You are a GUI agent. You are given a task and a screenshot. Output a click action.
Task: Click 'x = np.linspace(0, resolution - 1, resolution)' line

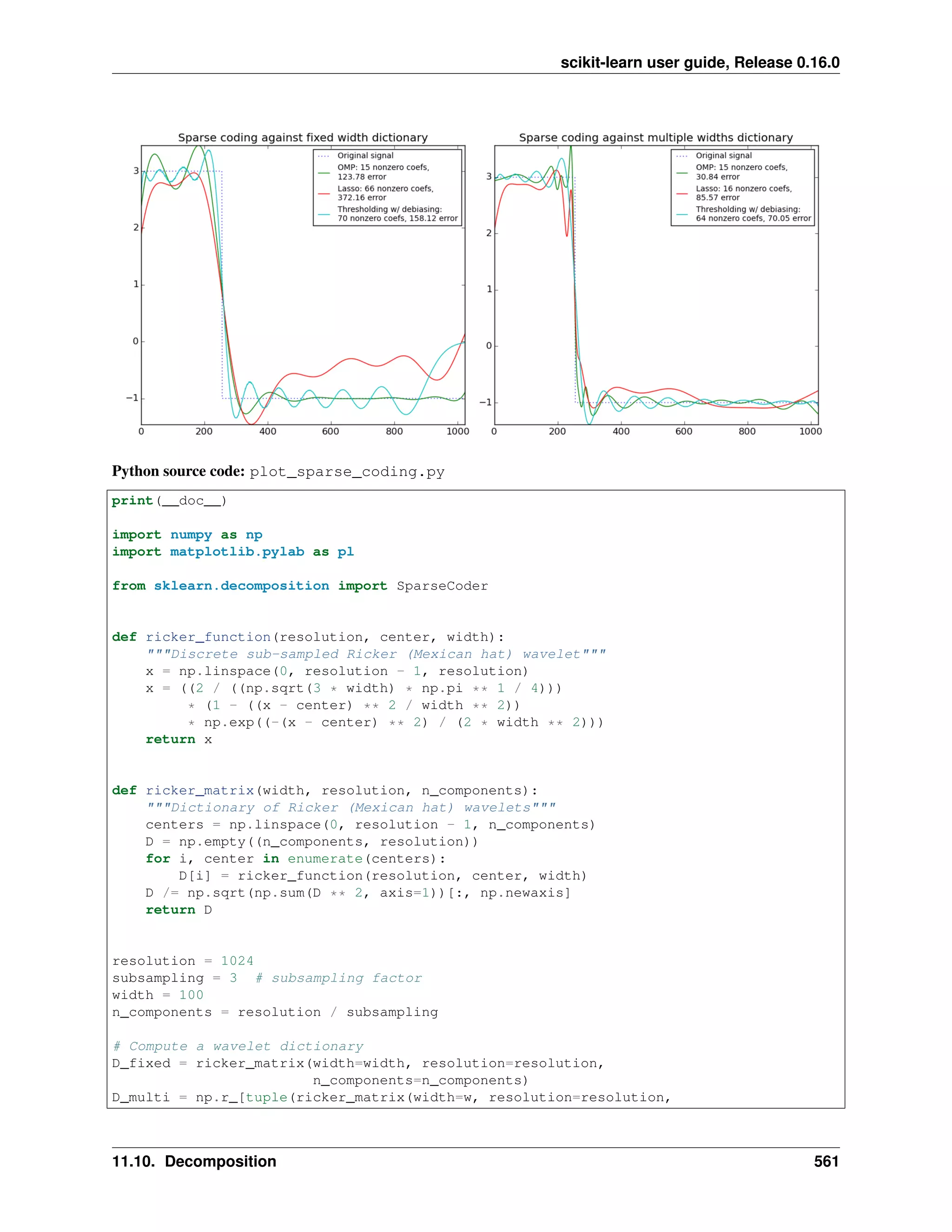[x=337, y=671]
